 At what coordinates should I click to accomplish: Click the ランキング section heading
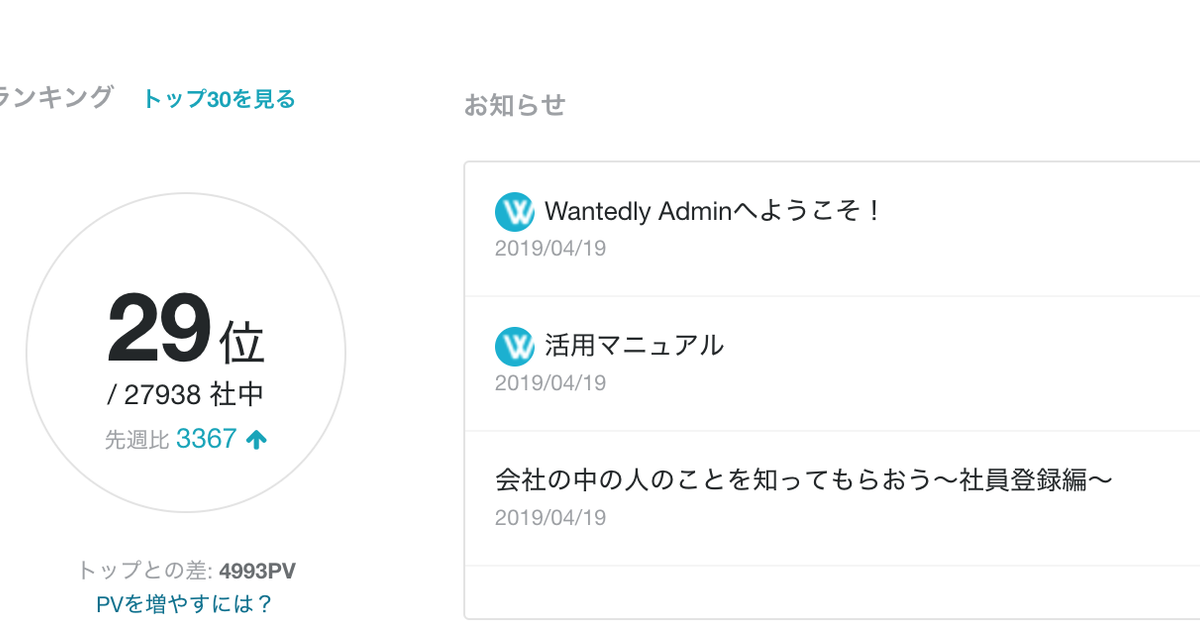coord(55,98)
